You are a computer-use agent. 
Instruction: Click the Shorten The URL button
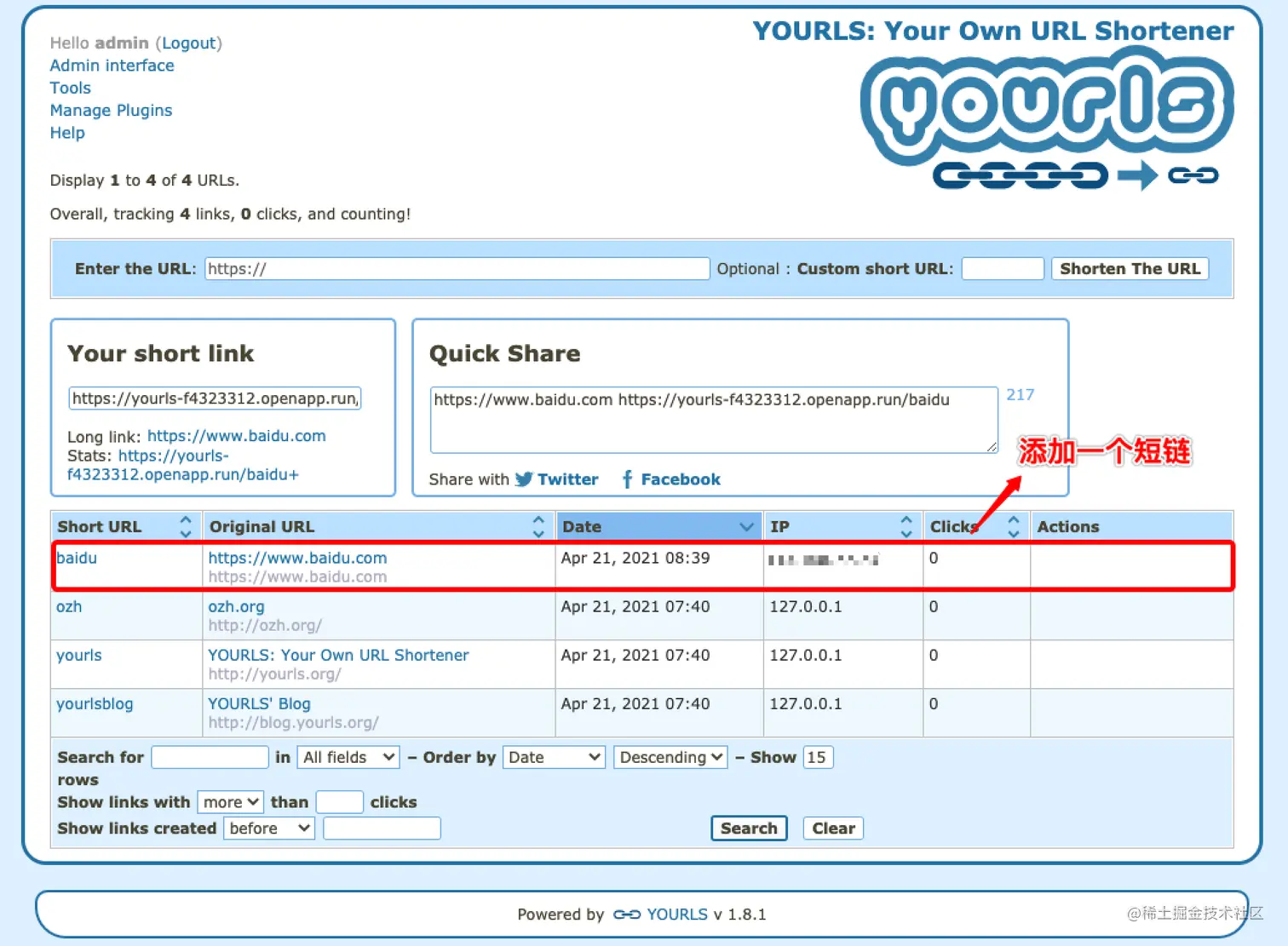(x=1130, y=269)
